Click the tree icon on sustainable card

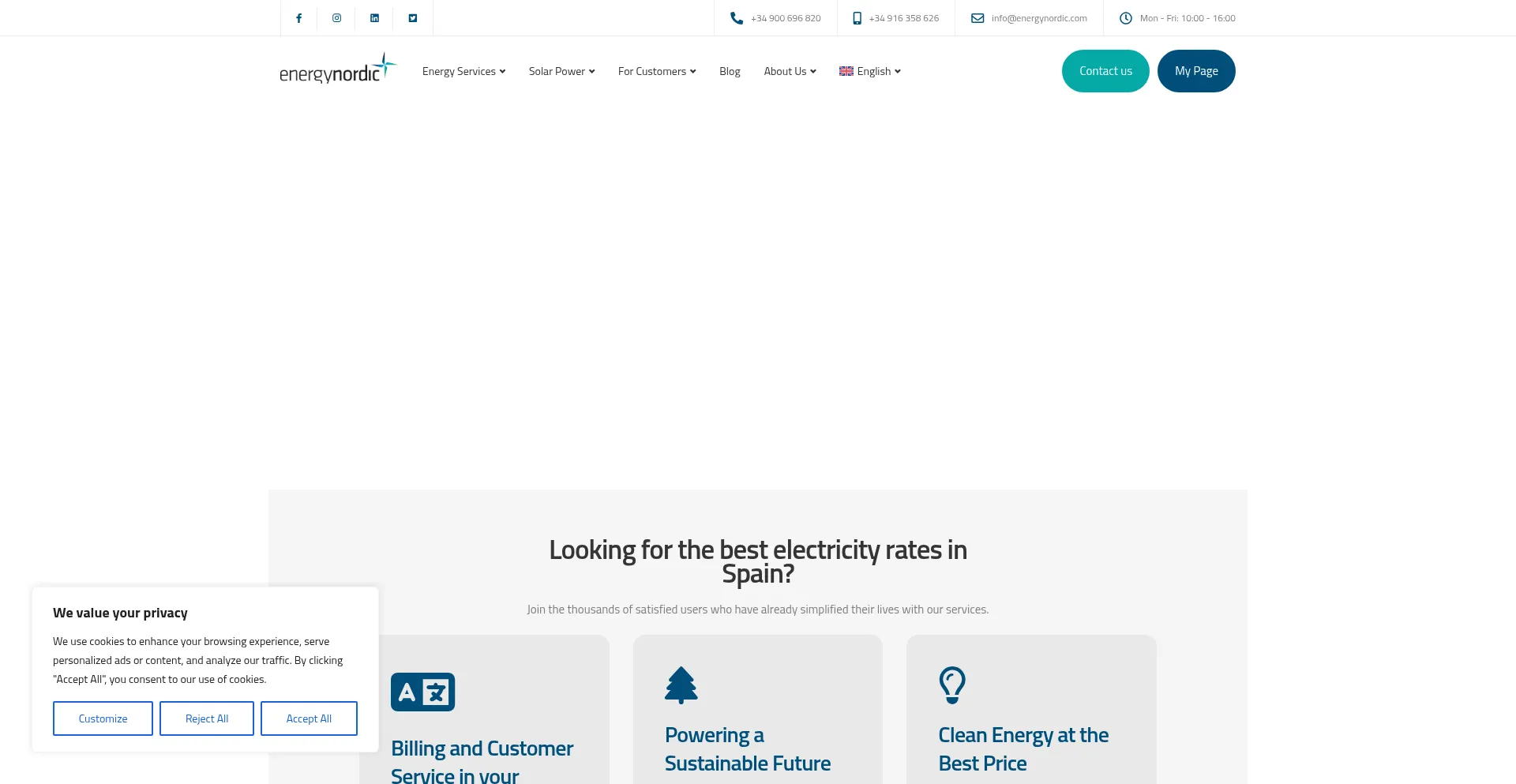coord(681,685)
